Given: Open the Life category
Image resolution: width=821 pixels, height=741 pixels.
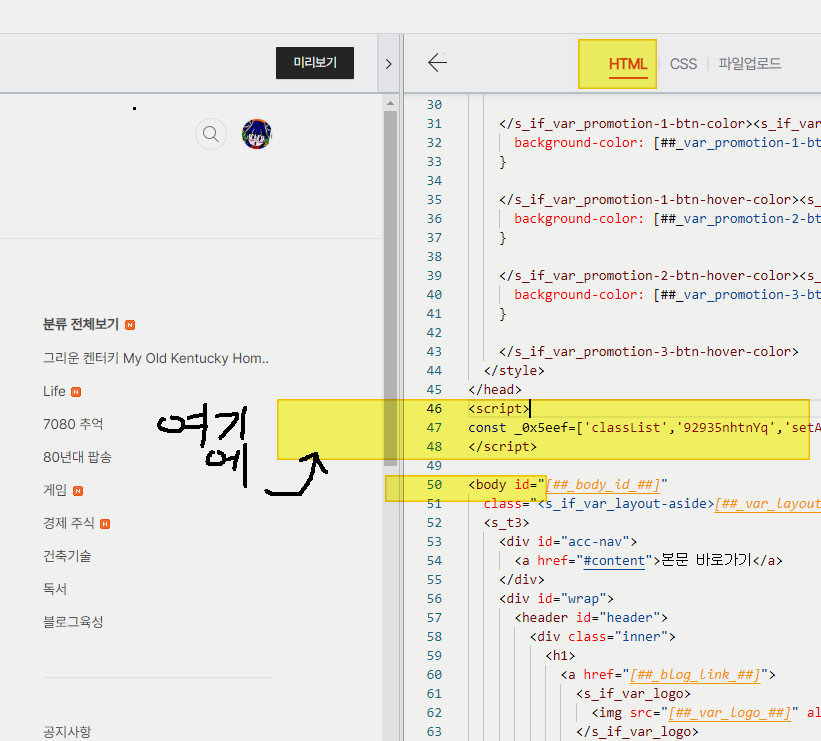Looking at the screenshot, I should click(x=54, y=391).
